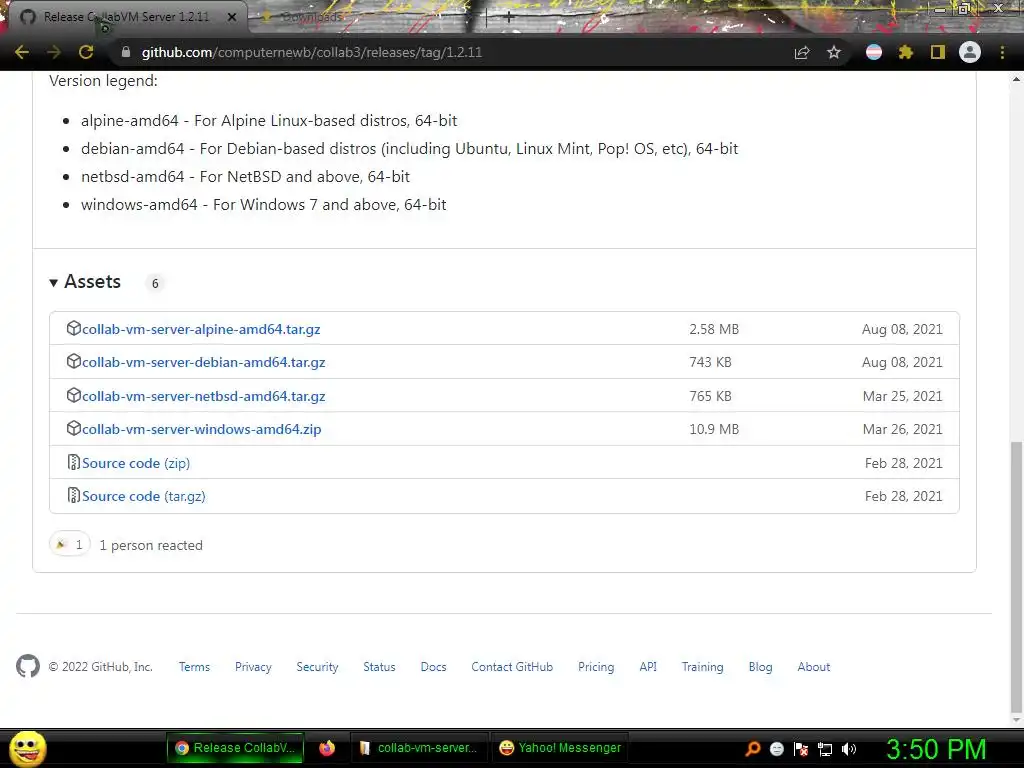Image resolution: width=1024 pixels, height=768 pixels.
Task: Click the padlock site info icon
Action: pyautogui.click(x=126, y=52)
